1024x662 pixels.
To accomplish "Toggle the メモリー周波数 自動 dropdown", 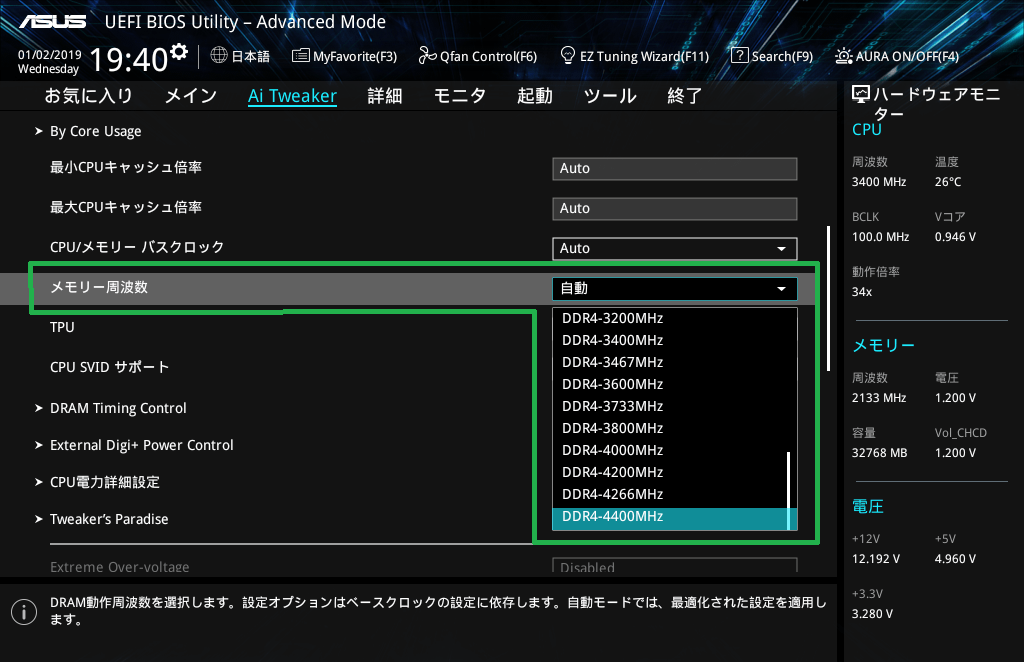I will tap(675, 289).
